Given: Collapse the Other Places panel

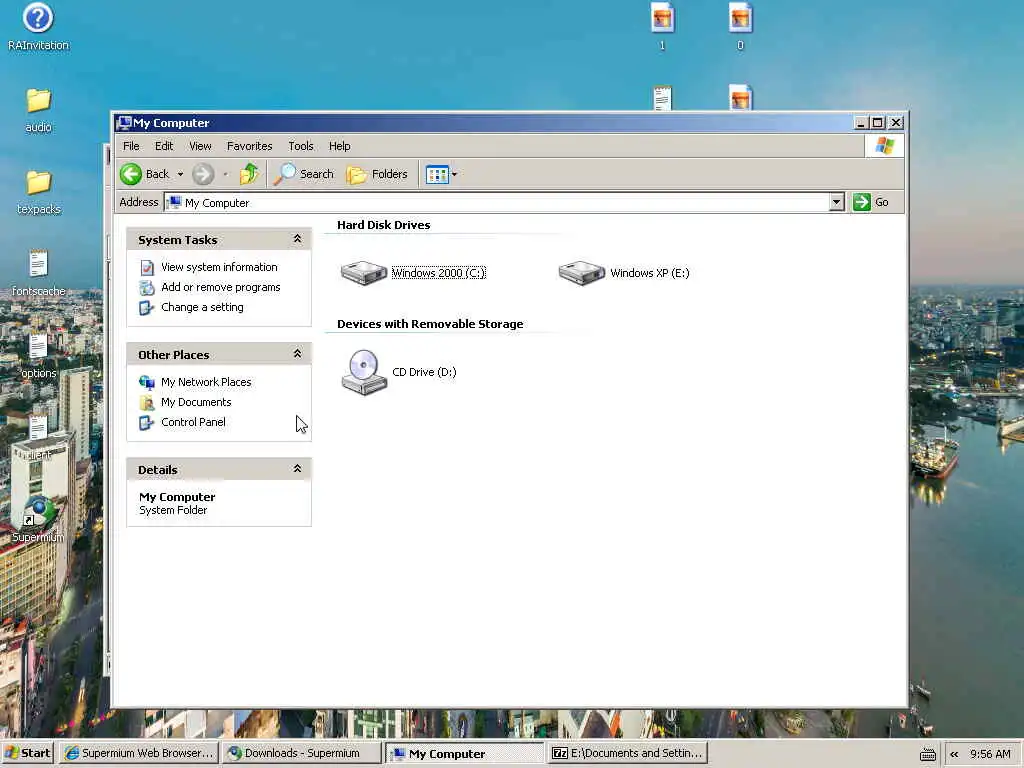Looking at the screenshot, I should (297, 354).
